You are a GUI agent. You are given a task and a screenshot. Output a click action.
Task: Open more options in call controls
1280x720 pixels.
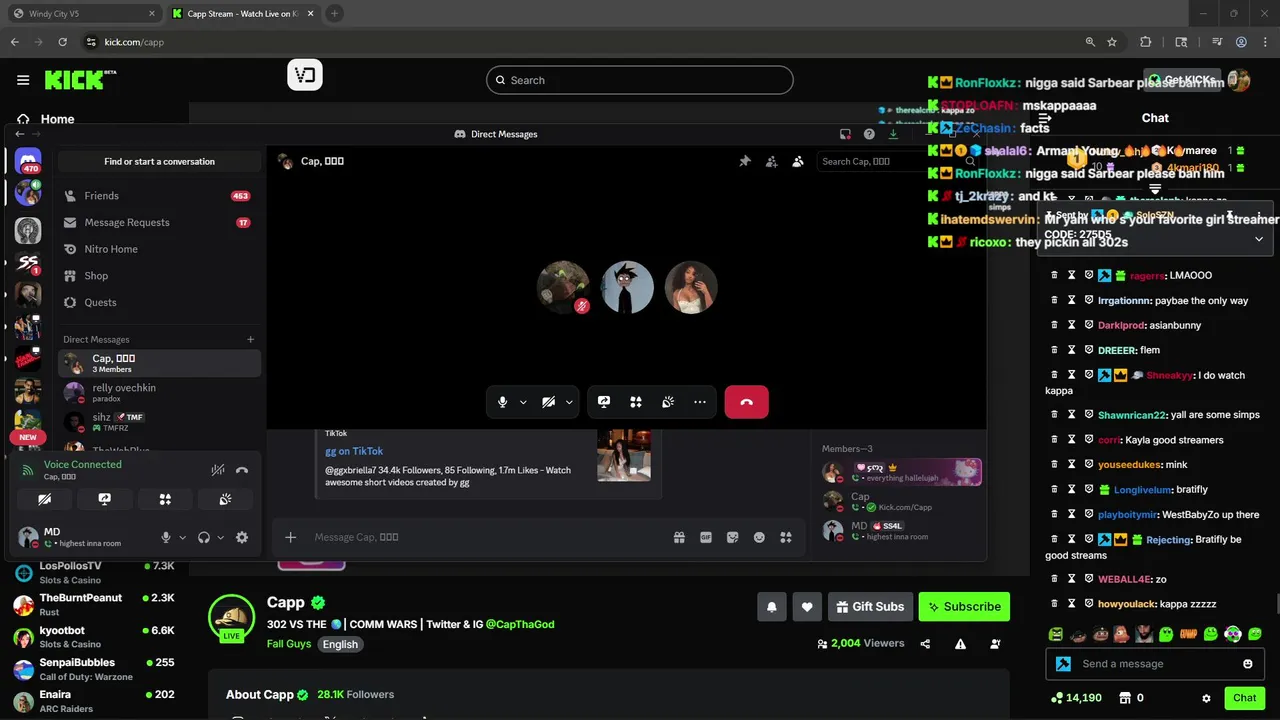coord(700,402)
